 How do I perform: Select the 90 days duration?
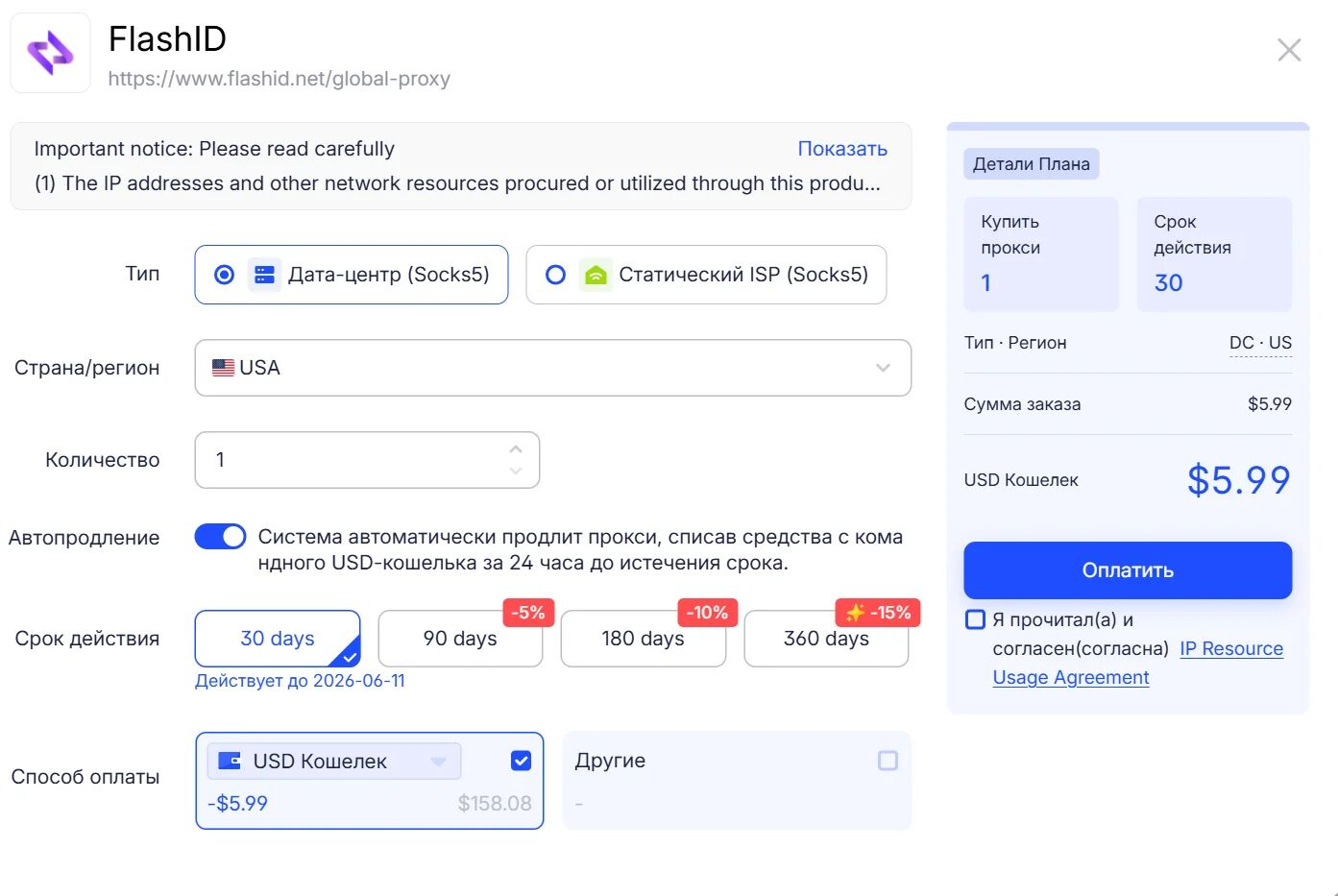pos(460,639)
